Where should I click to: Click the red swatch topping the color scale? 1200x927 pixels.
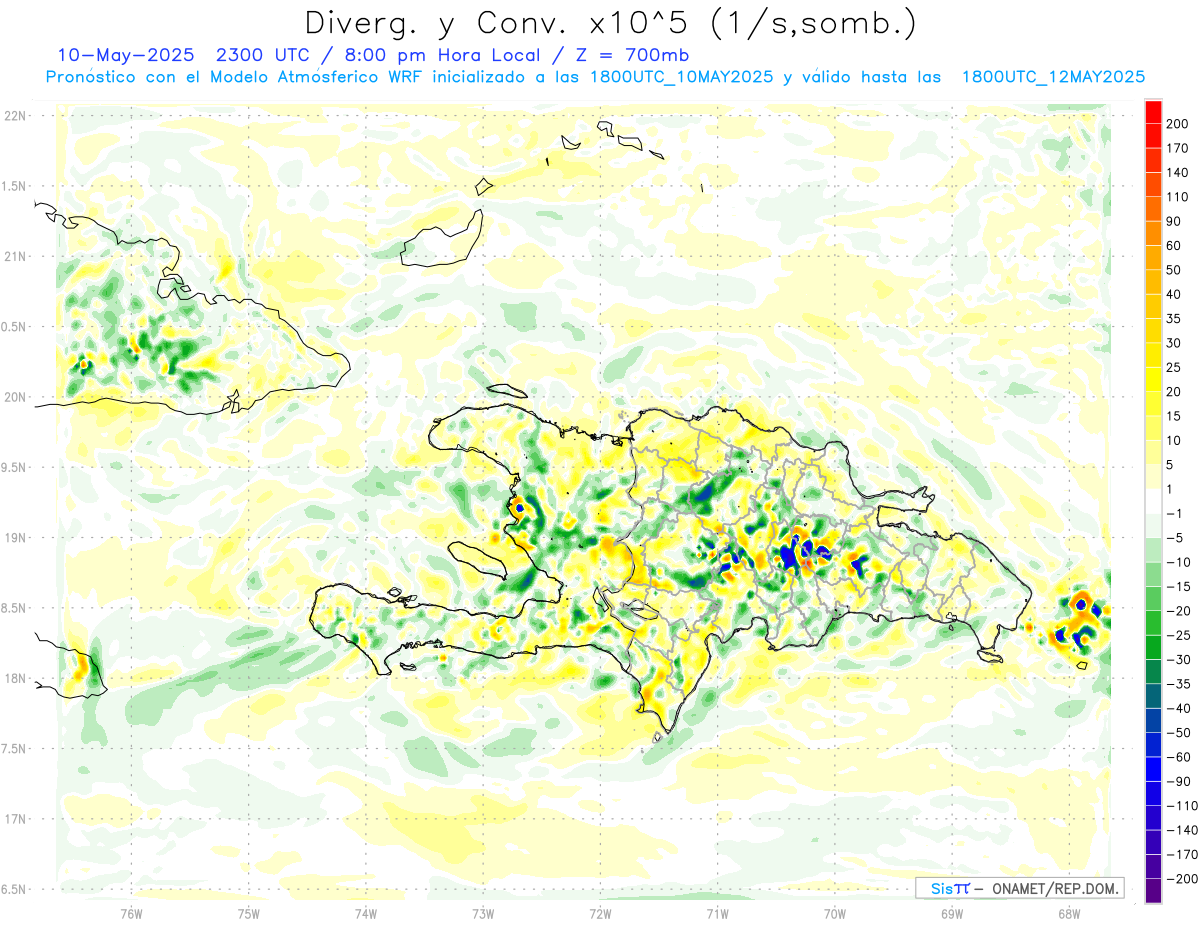1153,112
